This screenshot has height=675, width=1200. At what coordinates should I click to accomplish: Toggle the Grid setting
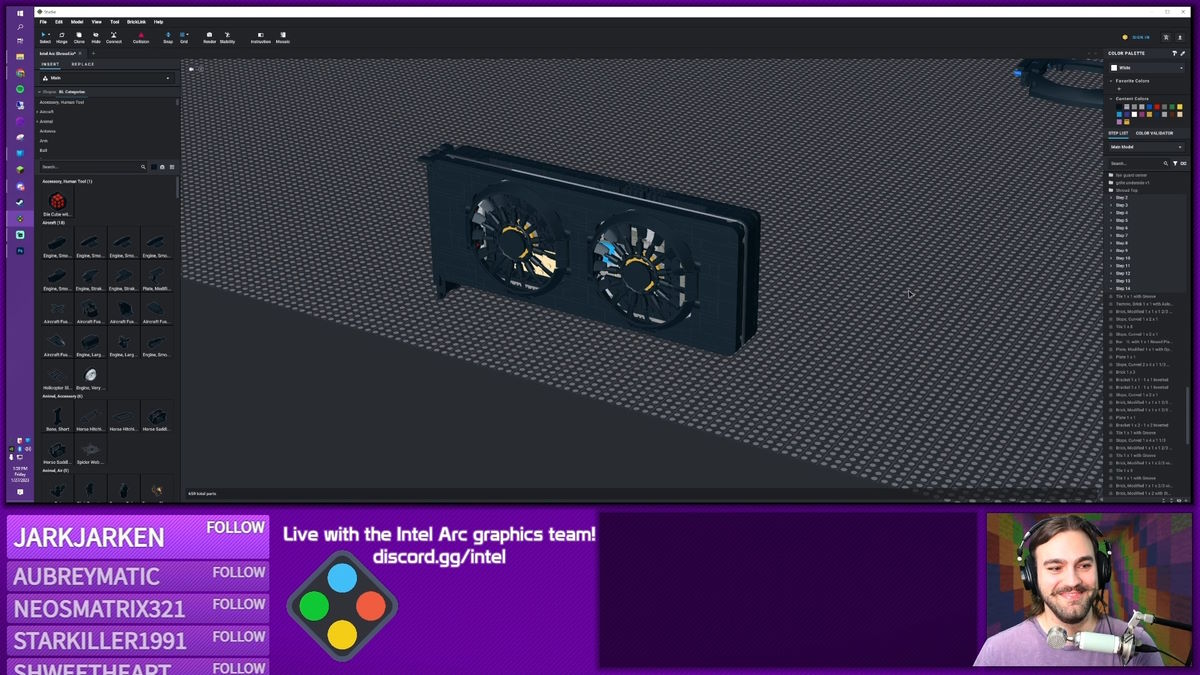tap(184, 37)
